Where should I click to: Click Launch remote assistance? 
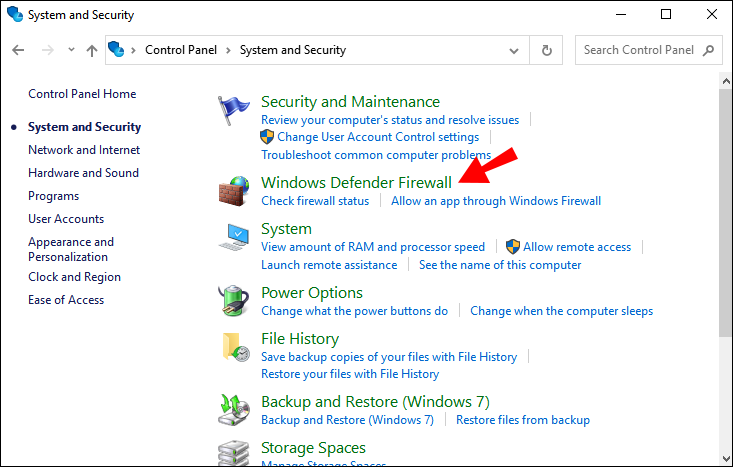click(x=329, y=265)
